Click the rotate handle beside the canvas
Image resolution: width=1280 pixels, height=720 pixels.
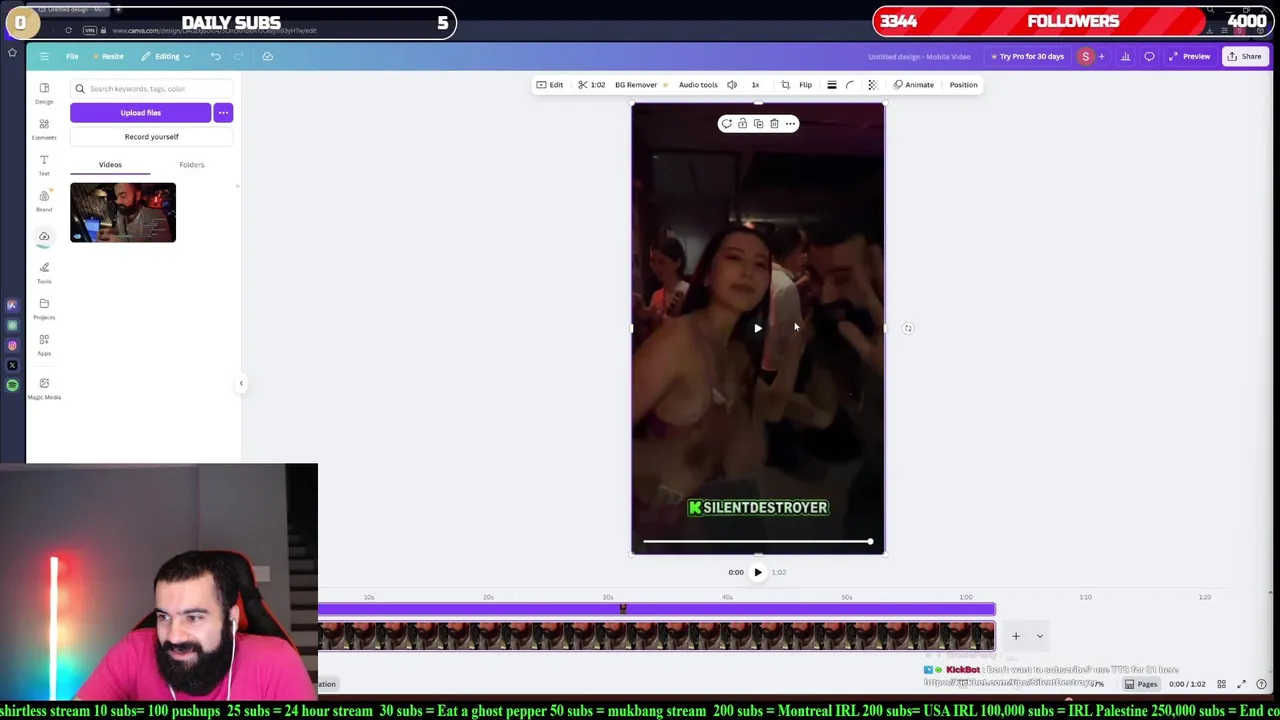[908, 328]
